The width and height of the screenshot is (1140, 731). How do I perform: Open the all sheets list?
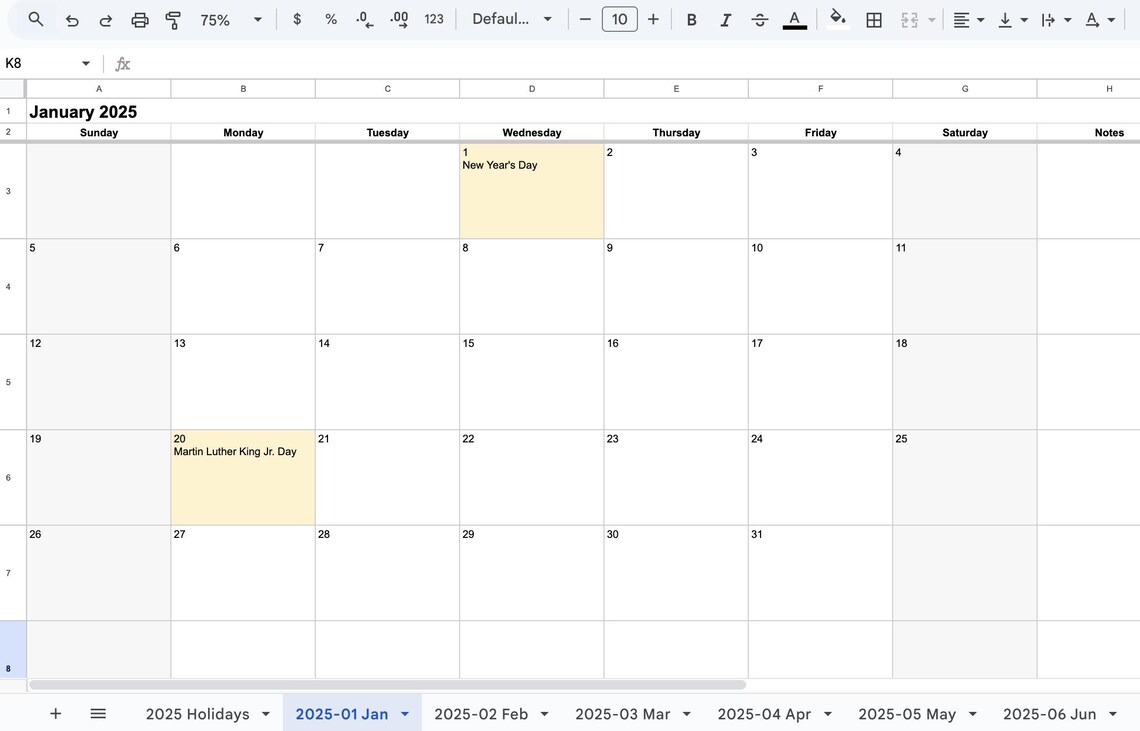98,714
